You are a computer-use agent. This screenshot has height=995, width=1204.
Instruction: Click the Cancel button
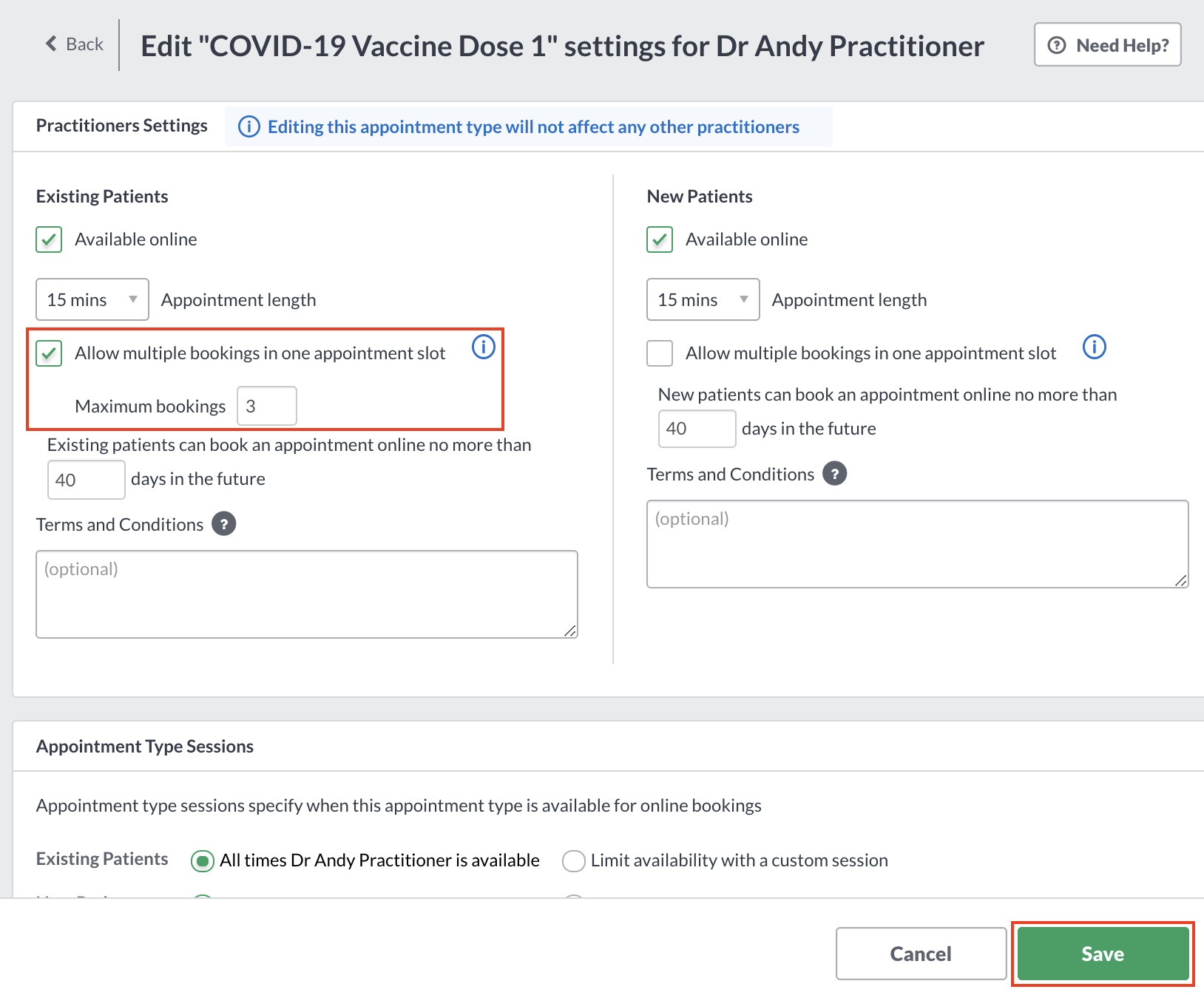[921, 954]
